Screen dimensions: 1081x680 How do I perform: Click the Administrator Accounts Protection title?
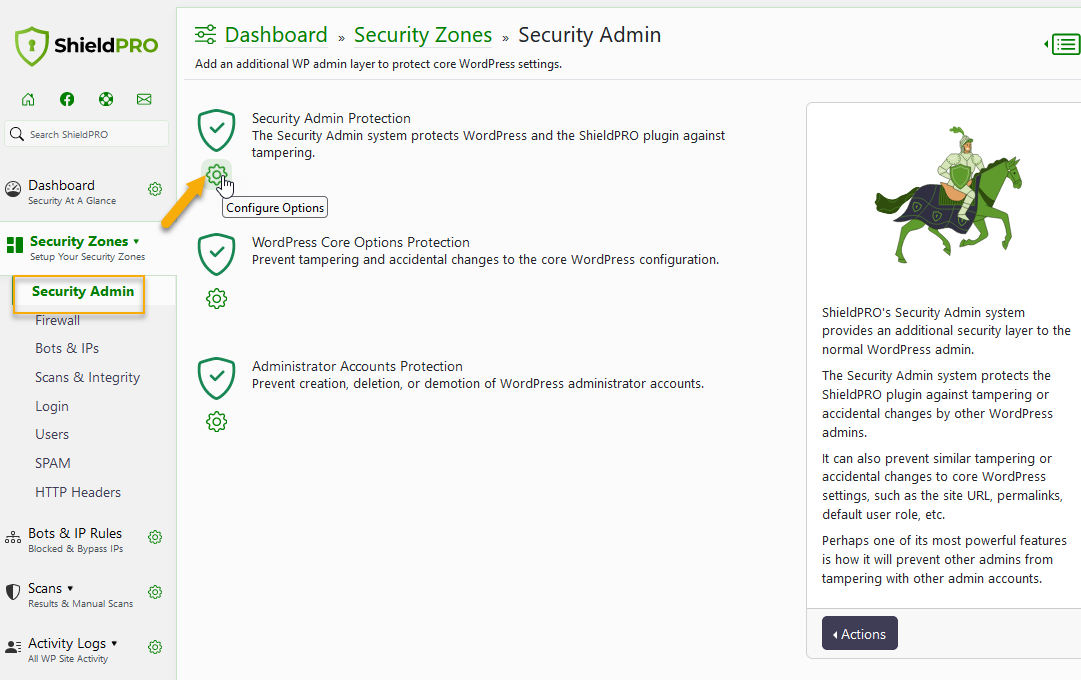tap(357, 367)
